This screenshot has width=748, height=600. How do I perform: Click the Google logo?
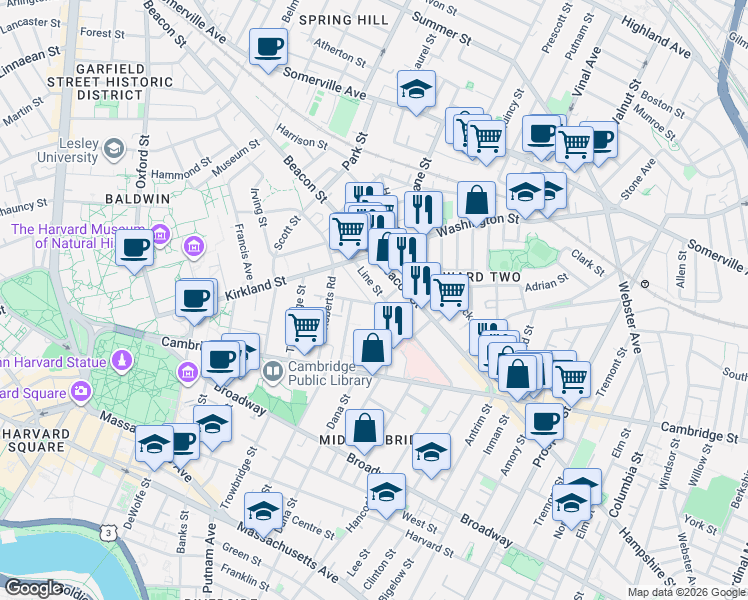[x=34, y=589]
